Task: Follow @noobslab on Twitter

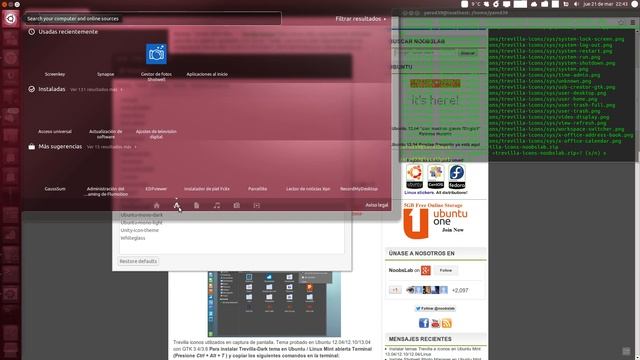Action: (x=435, y=309)
